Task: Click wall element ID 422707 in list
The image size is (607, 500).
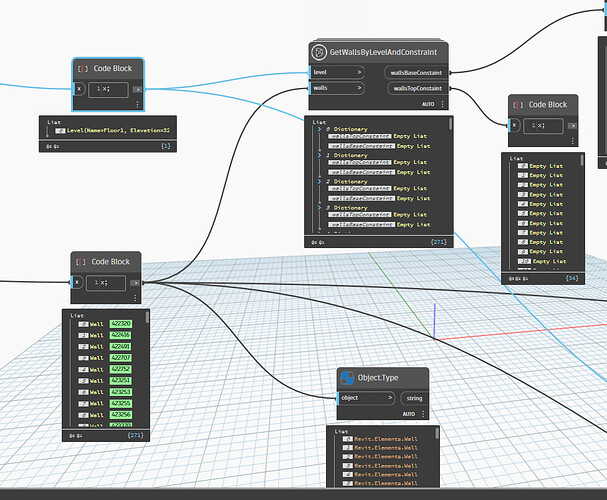Action: 122,357
